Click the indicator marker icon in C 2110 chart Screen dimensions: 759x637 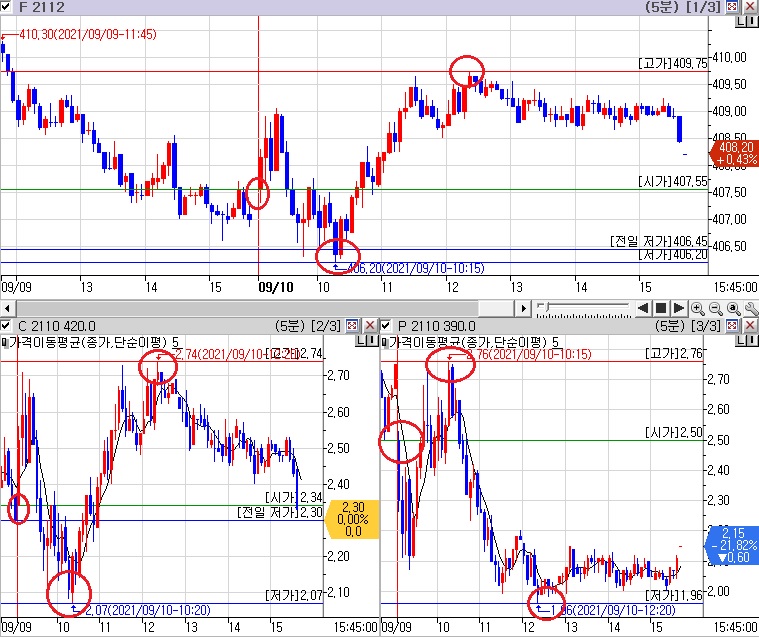[4, 343]
